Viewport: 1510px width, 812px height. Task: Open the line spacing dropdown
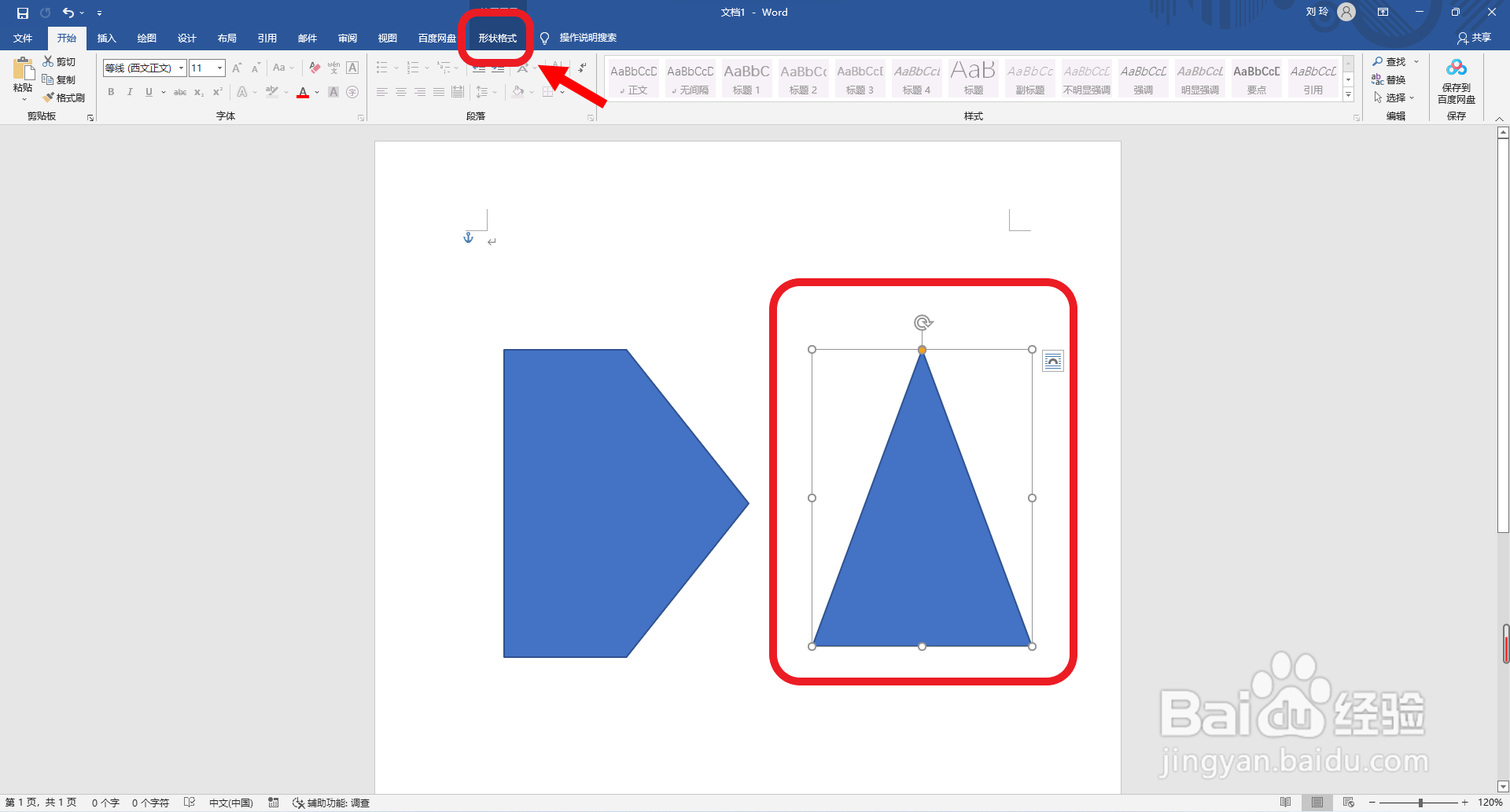click(x=486, y=92)
